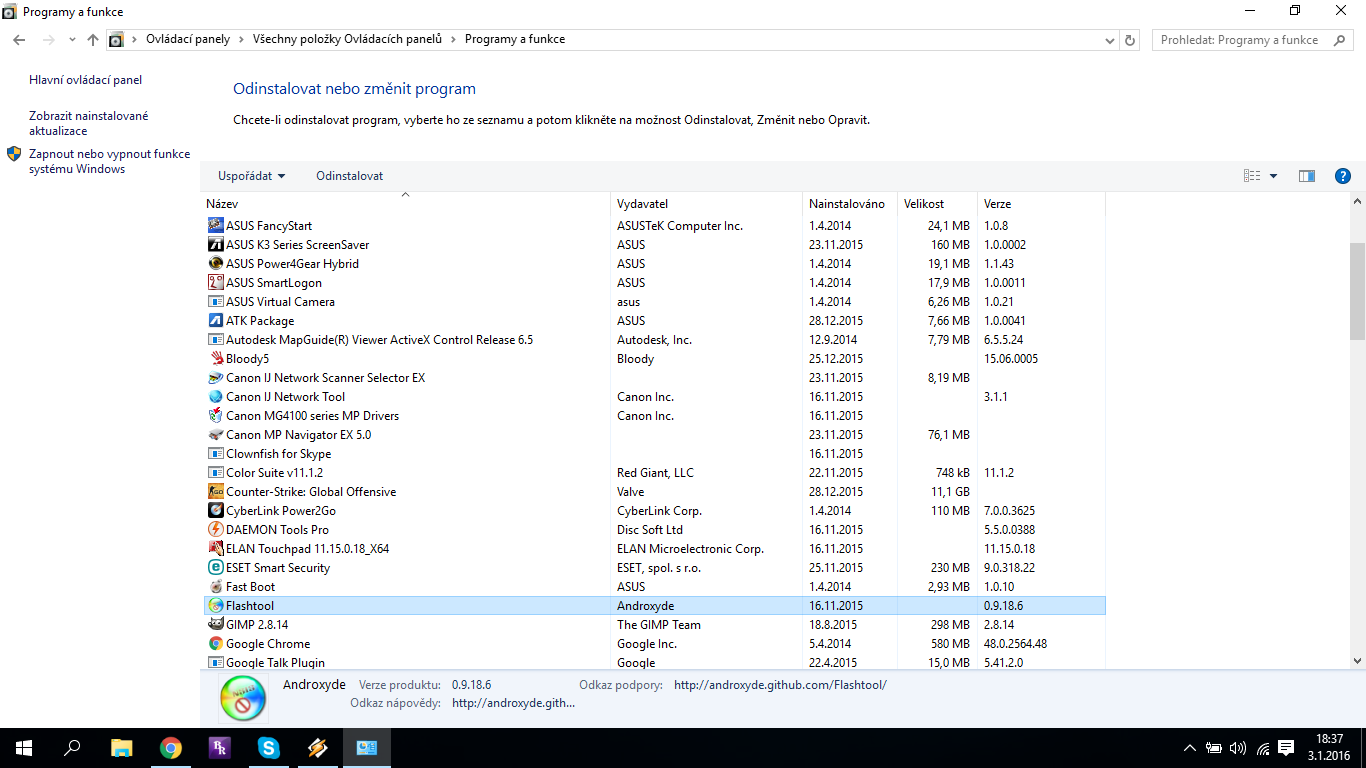Go up one level with up arrow
This screenshot has height=768, width=1366.
[x=93, y=40]
